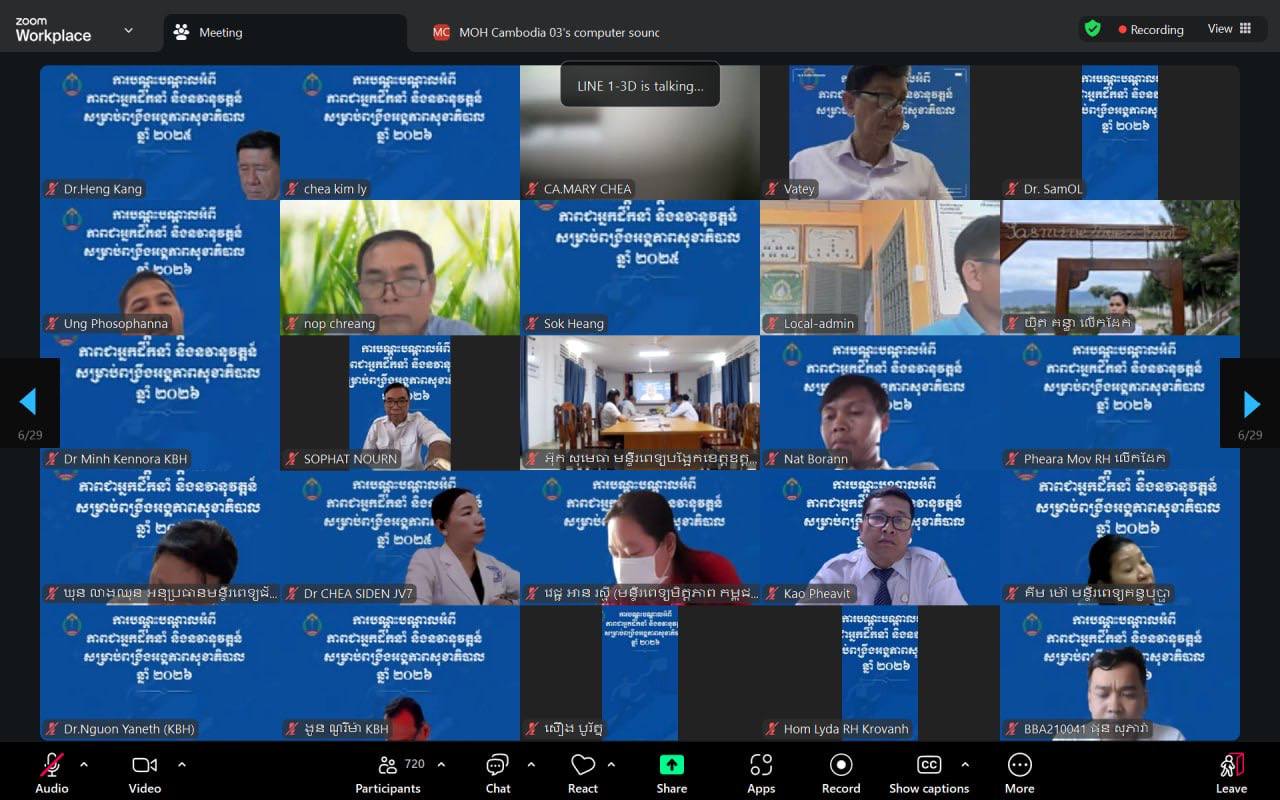Image resolution: width=1280 pixels, height=800 pixels.
Task: Click the Record icon in toolbar
Action: (x=841, y=766)
